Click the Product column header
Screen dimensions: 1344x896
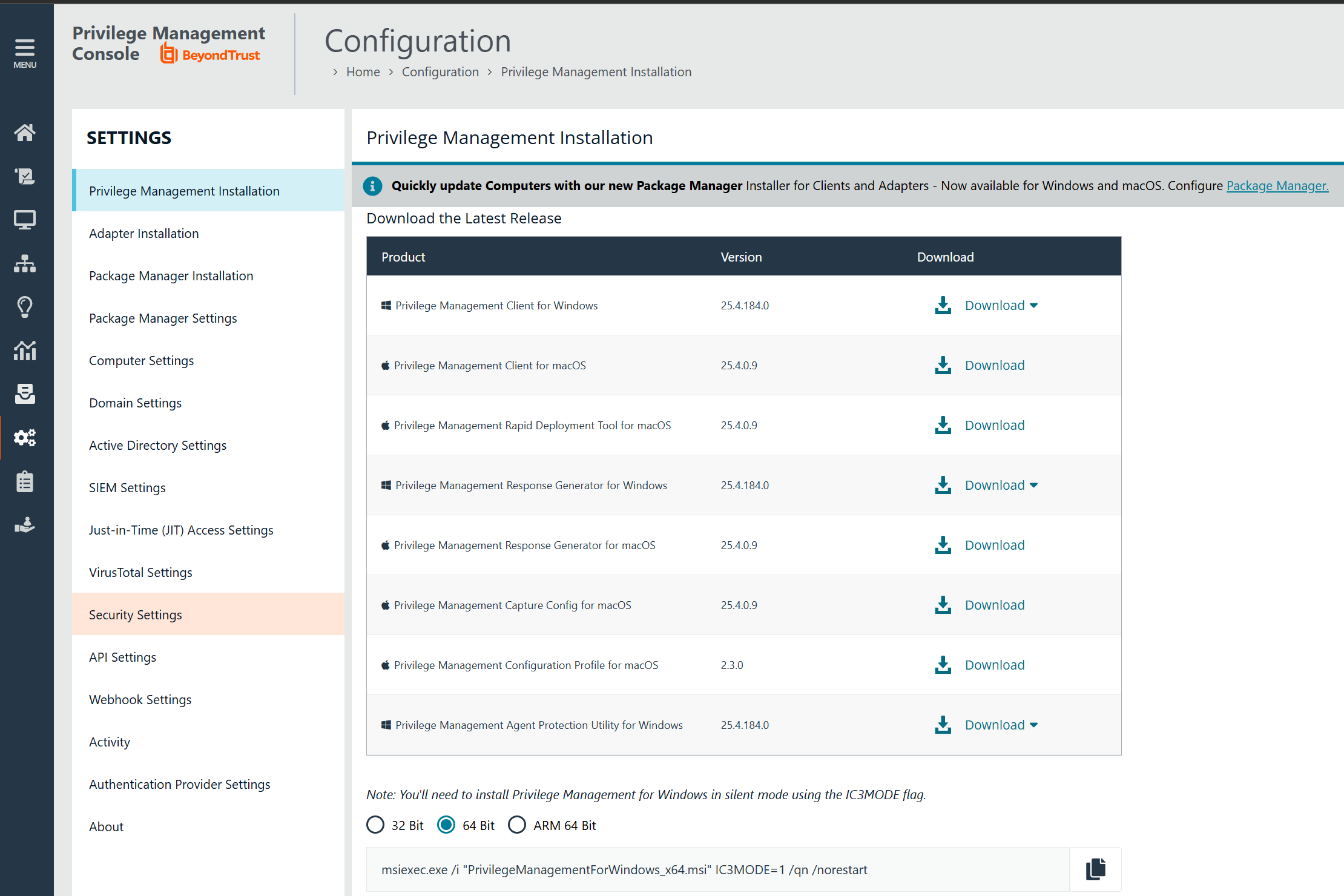tap(403, 257)
